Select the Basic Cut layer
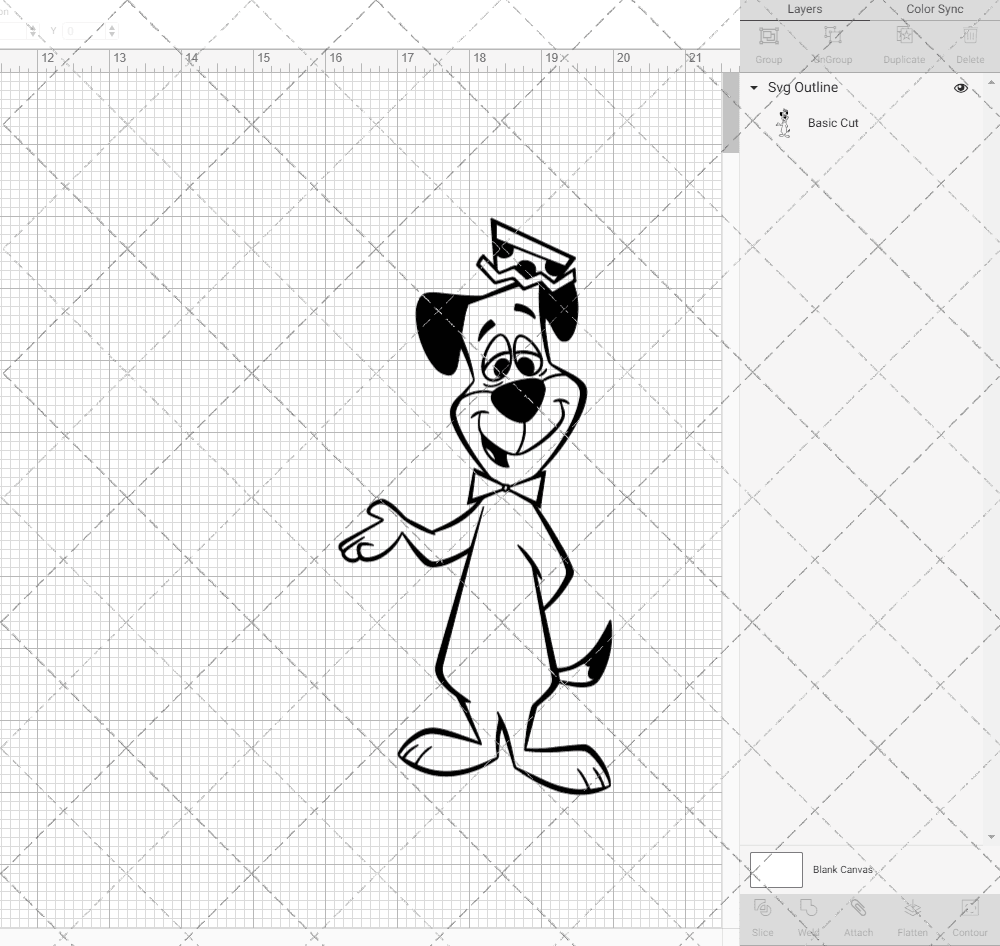This screenshot has width=1000, height=946. (x=833, y=122)
